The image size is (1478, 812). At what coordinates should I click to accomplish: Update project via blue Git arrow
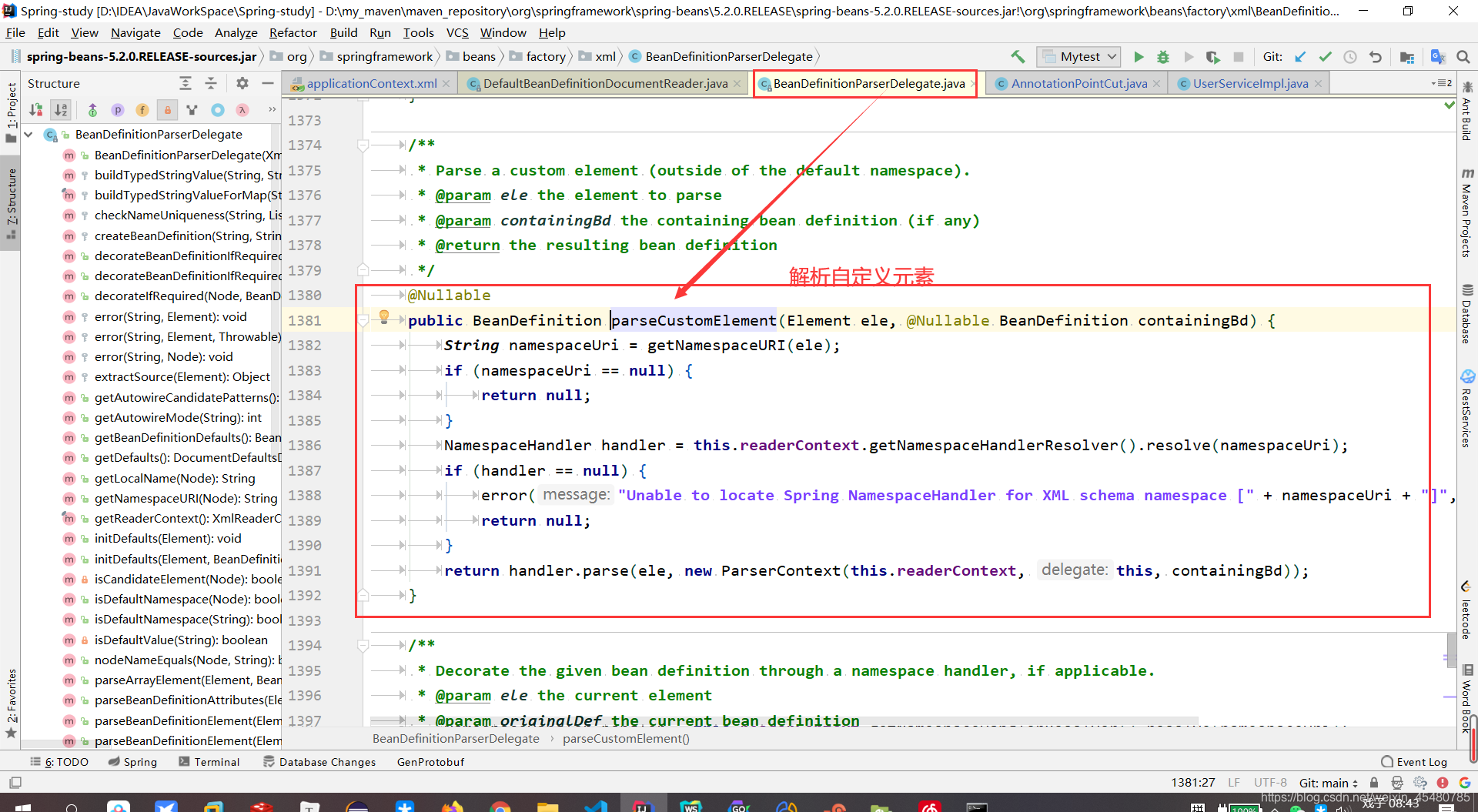(x=1301, y=56)
